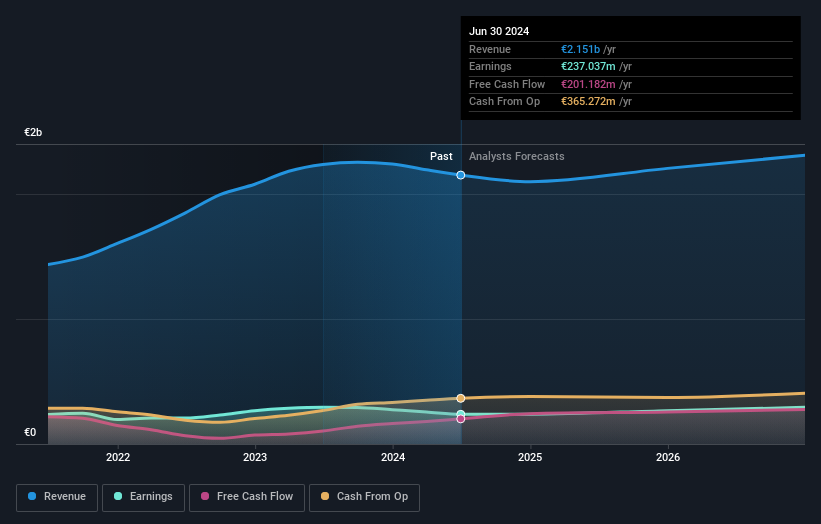Click the orange Cash From Op data point
This screenshot has height=524, width=821.
pyautogui.click(x=461, y=398)
